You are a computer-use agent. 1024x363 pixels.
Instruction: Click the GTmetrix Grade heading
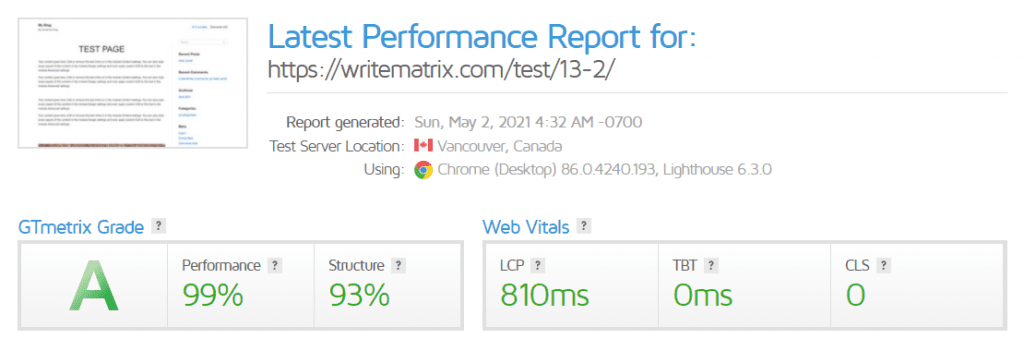tap(81, 227)
